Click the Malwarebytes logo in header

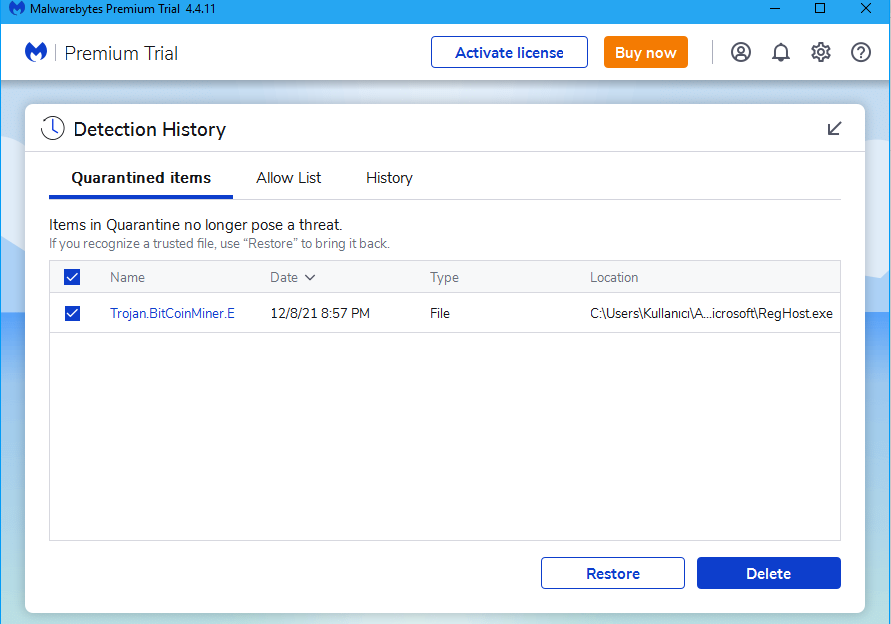36,52
